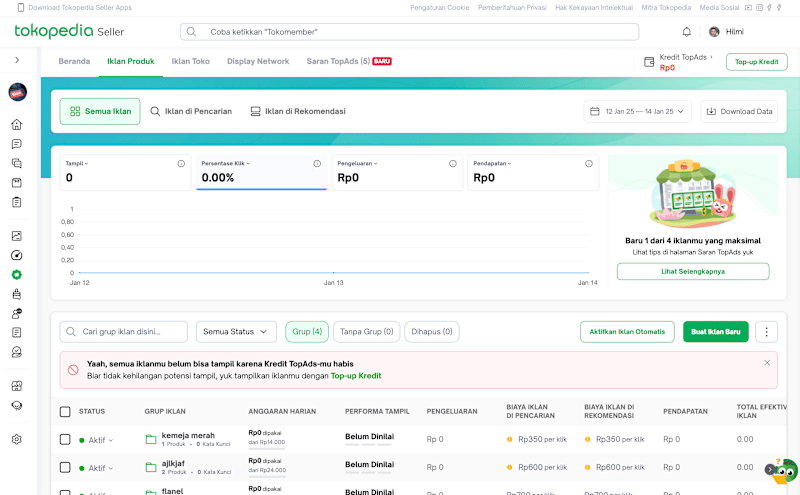
Task: Click the Cari grup iklan search field
Action: 123,332
